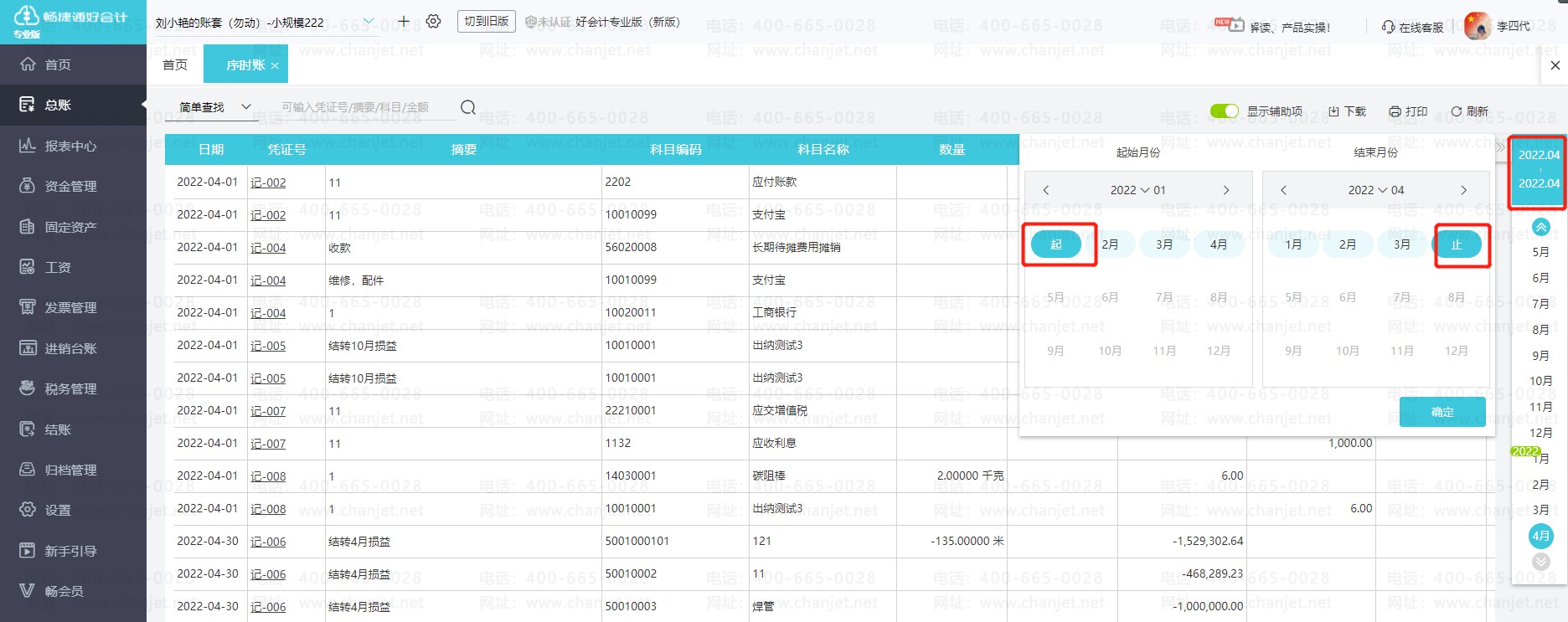Open 在线客服 headset support icon

coord(1388,27)
